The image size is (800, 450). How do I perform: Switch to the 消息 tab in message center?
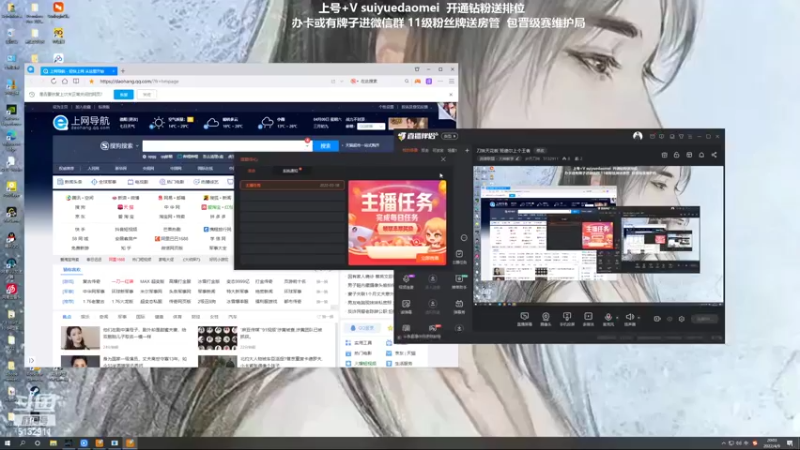point(252,170)
